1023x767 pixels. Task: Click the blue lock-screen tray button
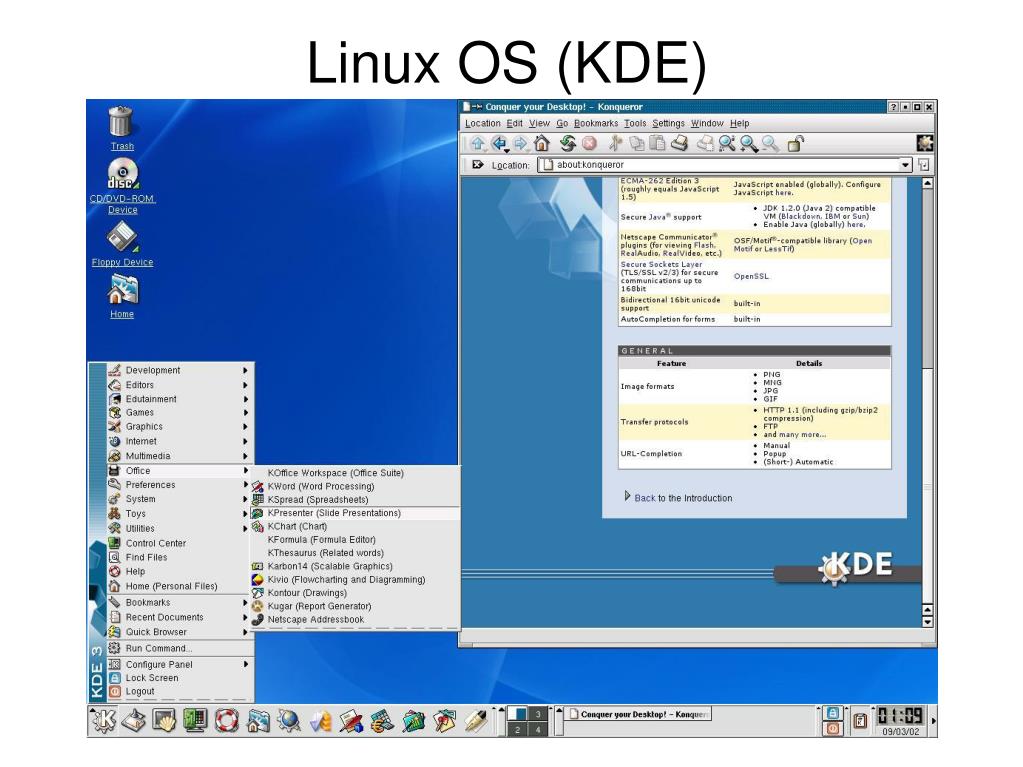[x=832, y=714]
